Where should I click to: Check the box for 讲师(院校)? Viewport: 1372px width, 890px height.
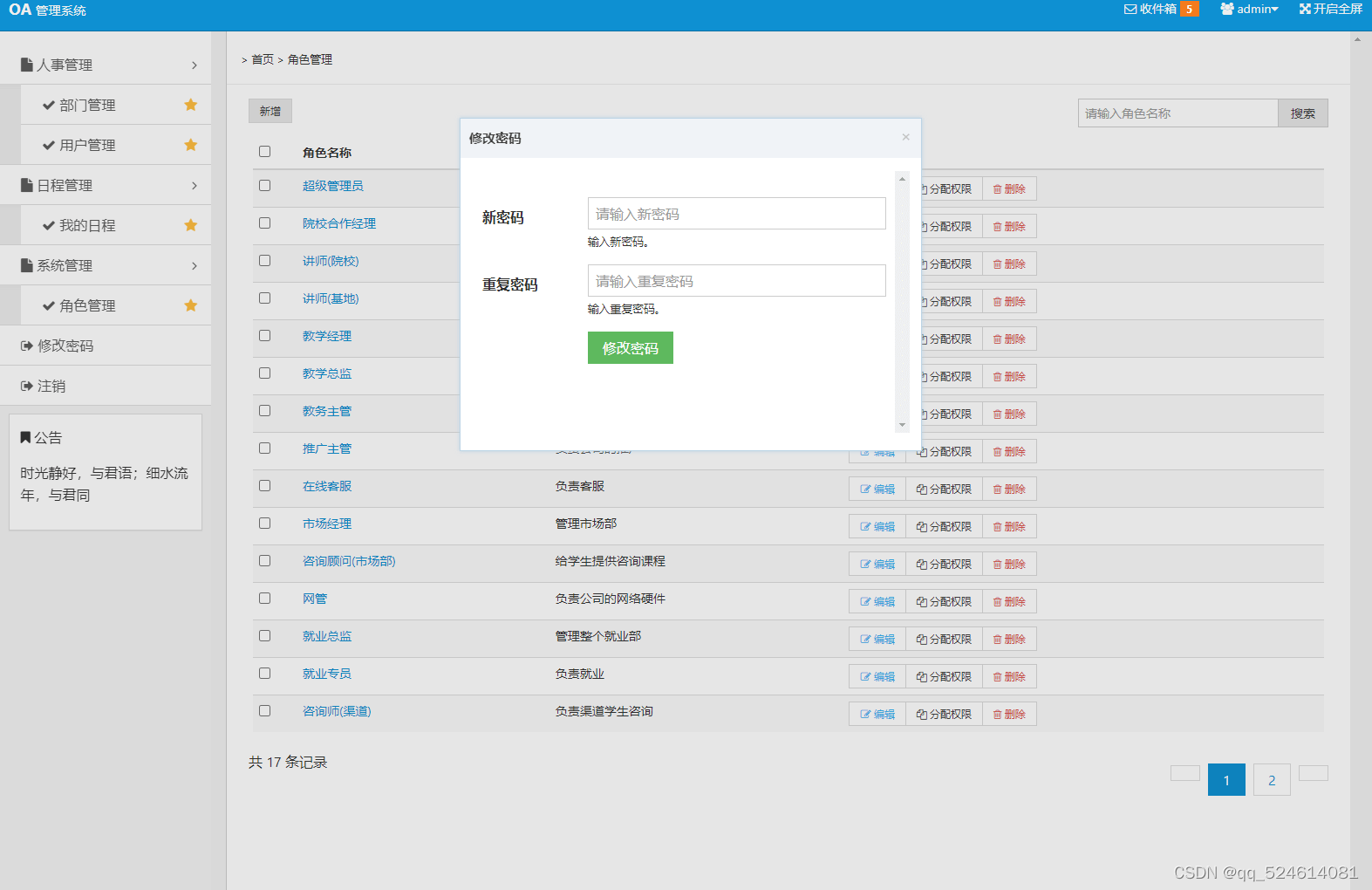coord(264,261)
